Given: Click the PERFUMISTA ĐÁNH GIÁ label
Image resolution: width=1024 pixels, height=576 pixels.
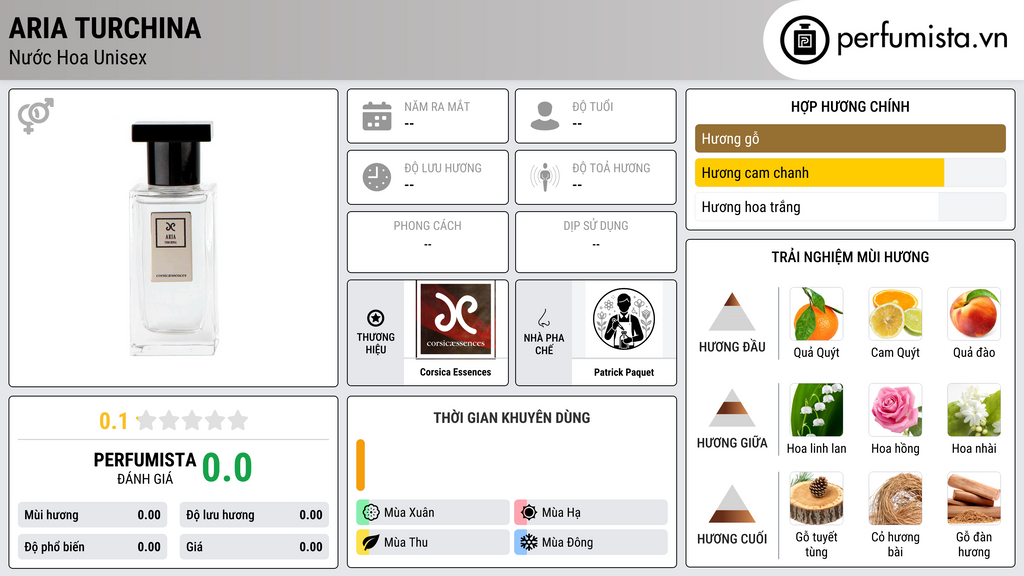Looking at the screenshot, I should coord(145,468).
